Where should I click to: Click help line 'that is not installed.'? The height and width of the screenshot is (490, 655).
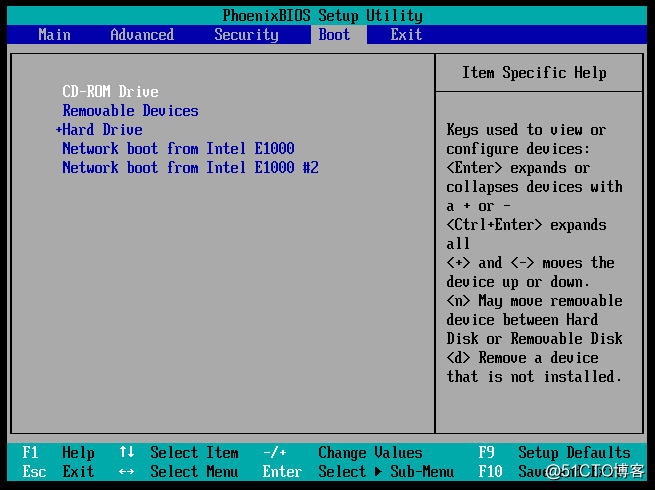coord(534,376)
